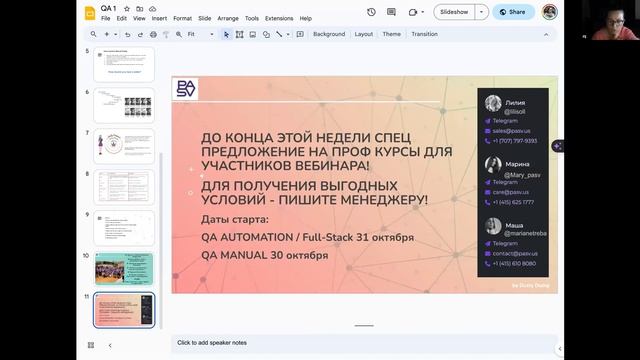Show the side panel chevron

click(560, 349)
